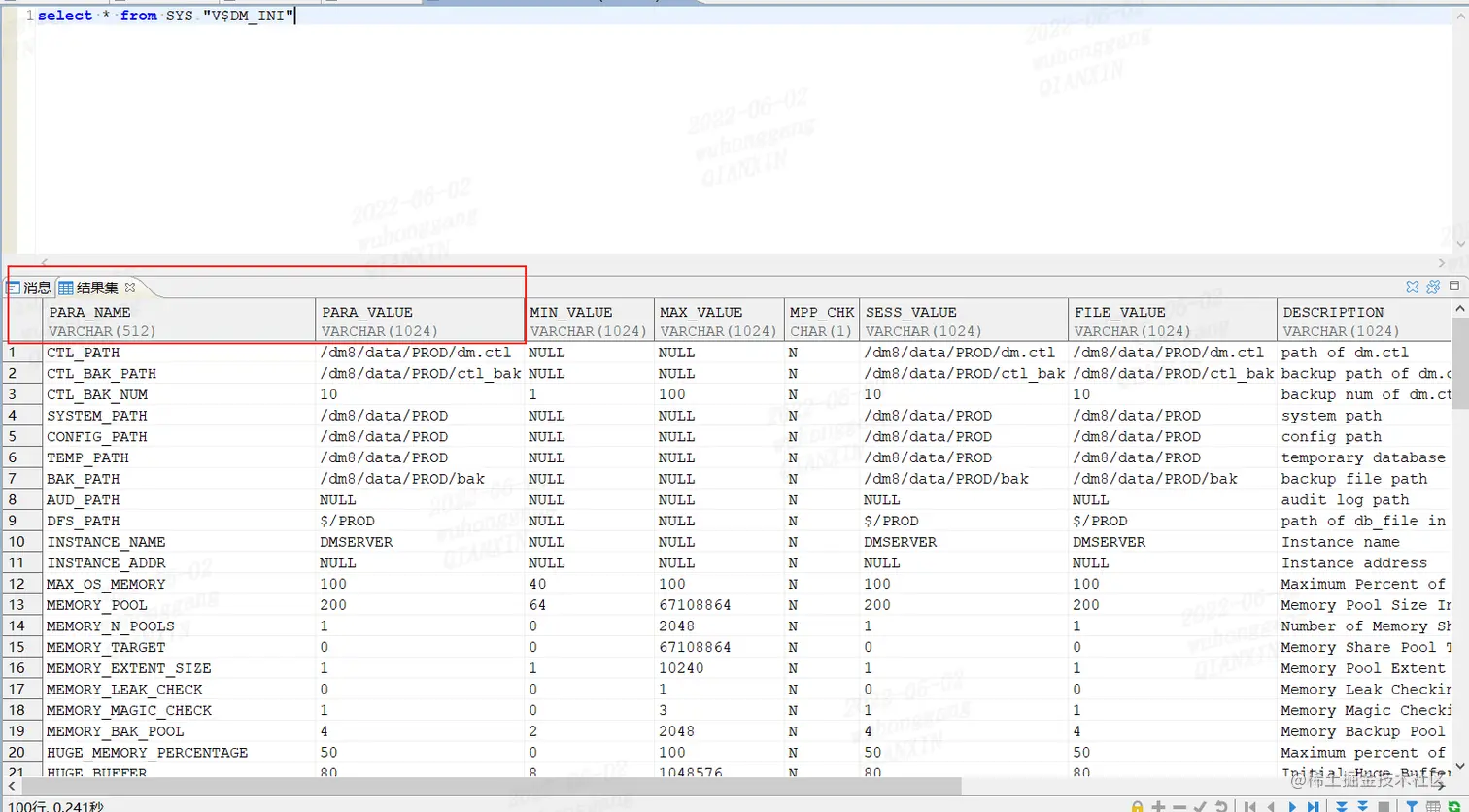Viewport: 1469px width, 812px height.
Task: Click the result grid horizontal scrollbar
Action: pyautogui.click(x=491, y=785)
